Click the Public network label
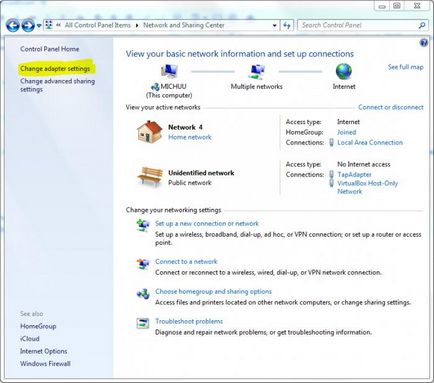The image size is (434, 383). [190, 183]
